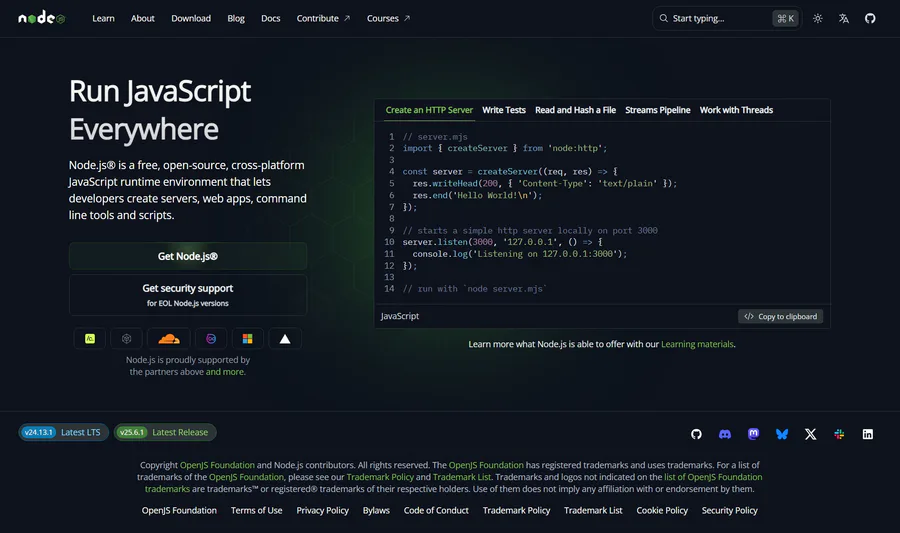Select the 'Create an HTTP Server' tab
This screenshot has width=900, height=533.
click(429, 110)
